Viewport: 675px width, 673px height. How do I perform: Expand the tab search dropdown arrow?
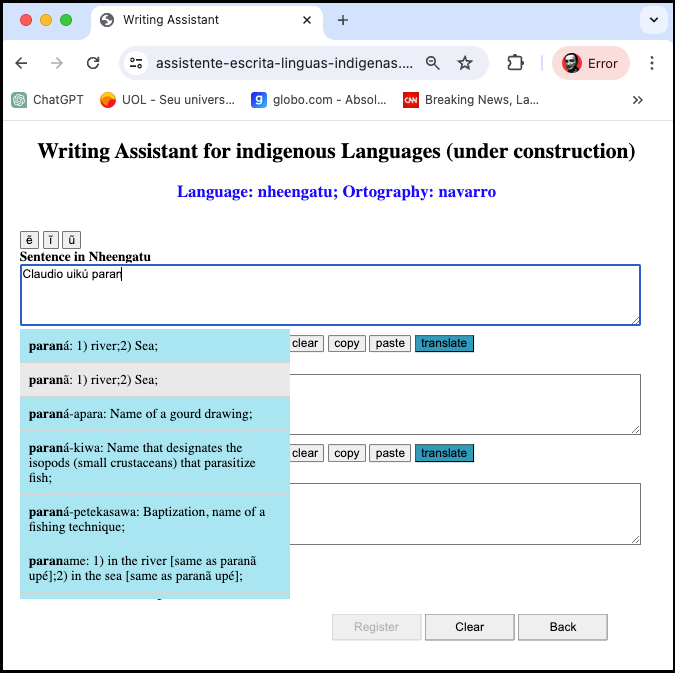pos(653,20)
